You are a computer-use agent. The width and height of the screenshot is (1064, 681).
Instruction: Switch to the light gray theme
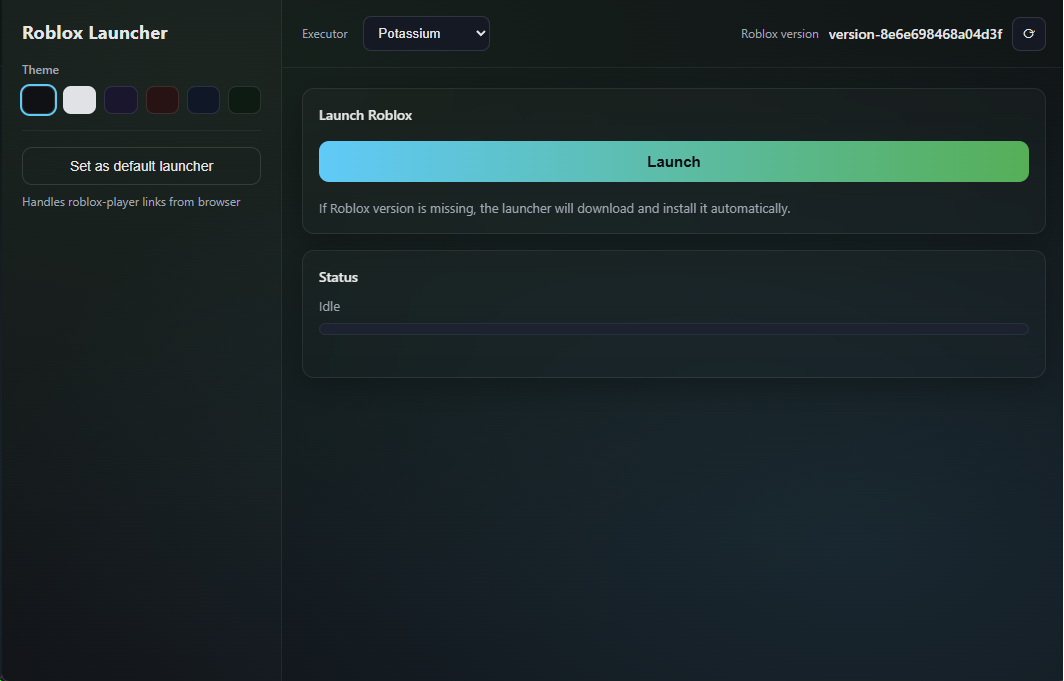pyautogui.click(x=79, y=99)
